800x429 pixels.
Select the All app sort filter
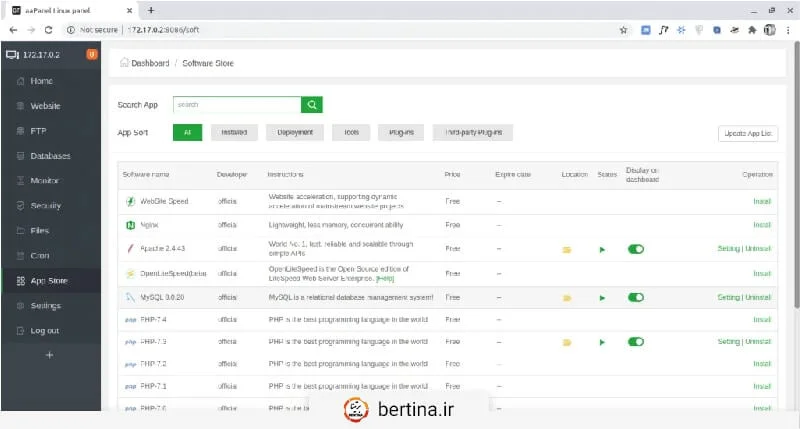click(187, 133)
